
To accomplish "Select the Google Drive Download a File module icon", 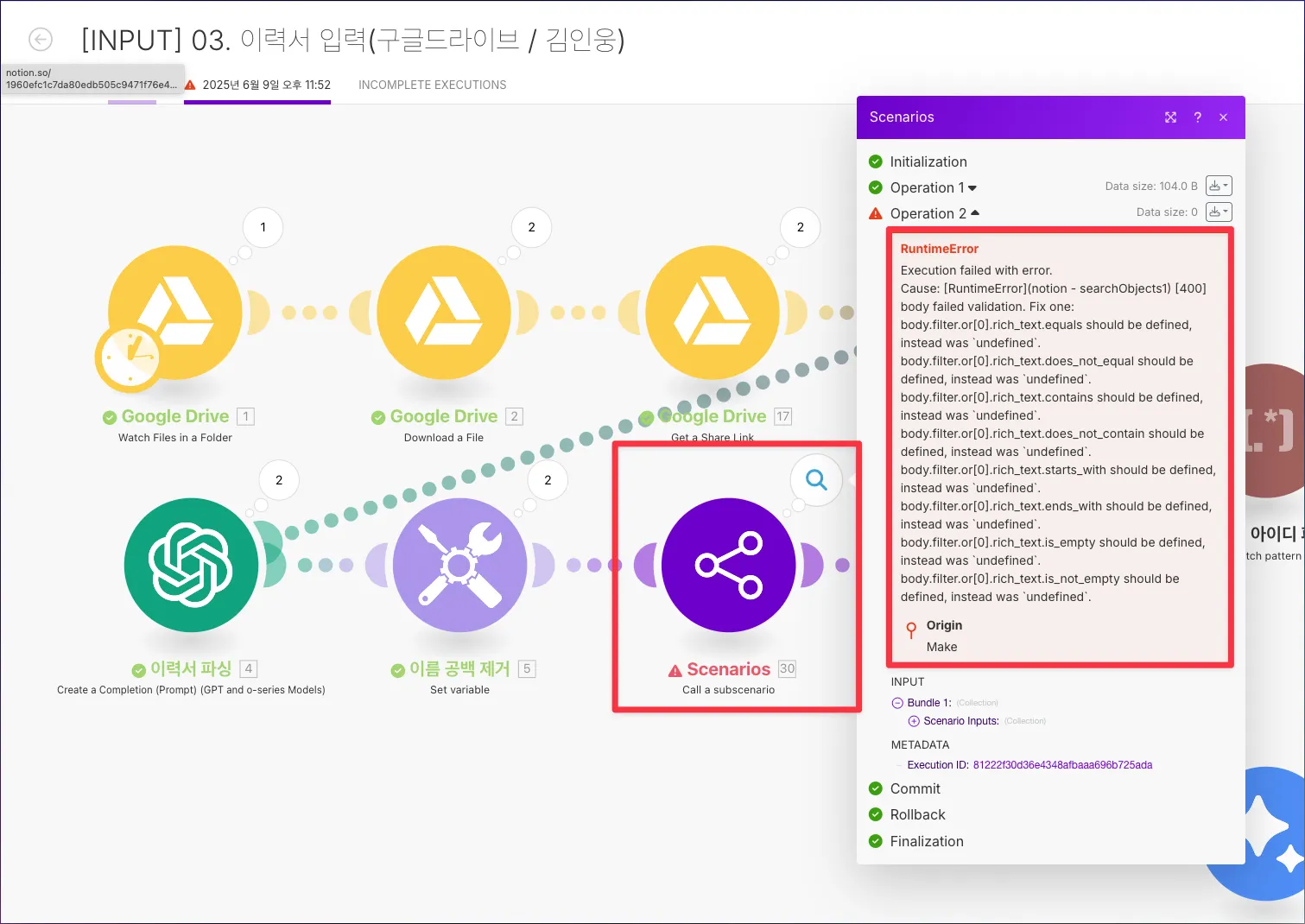I will click(444, 313).
